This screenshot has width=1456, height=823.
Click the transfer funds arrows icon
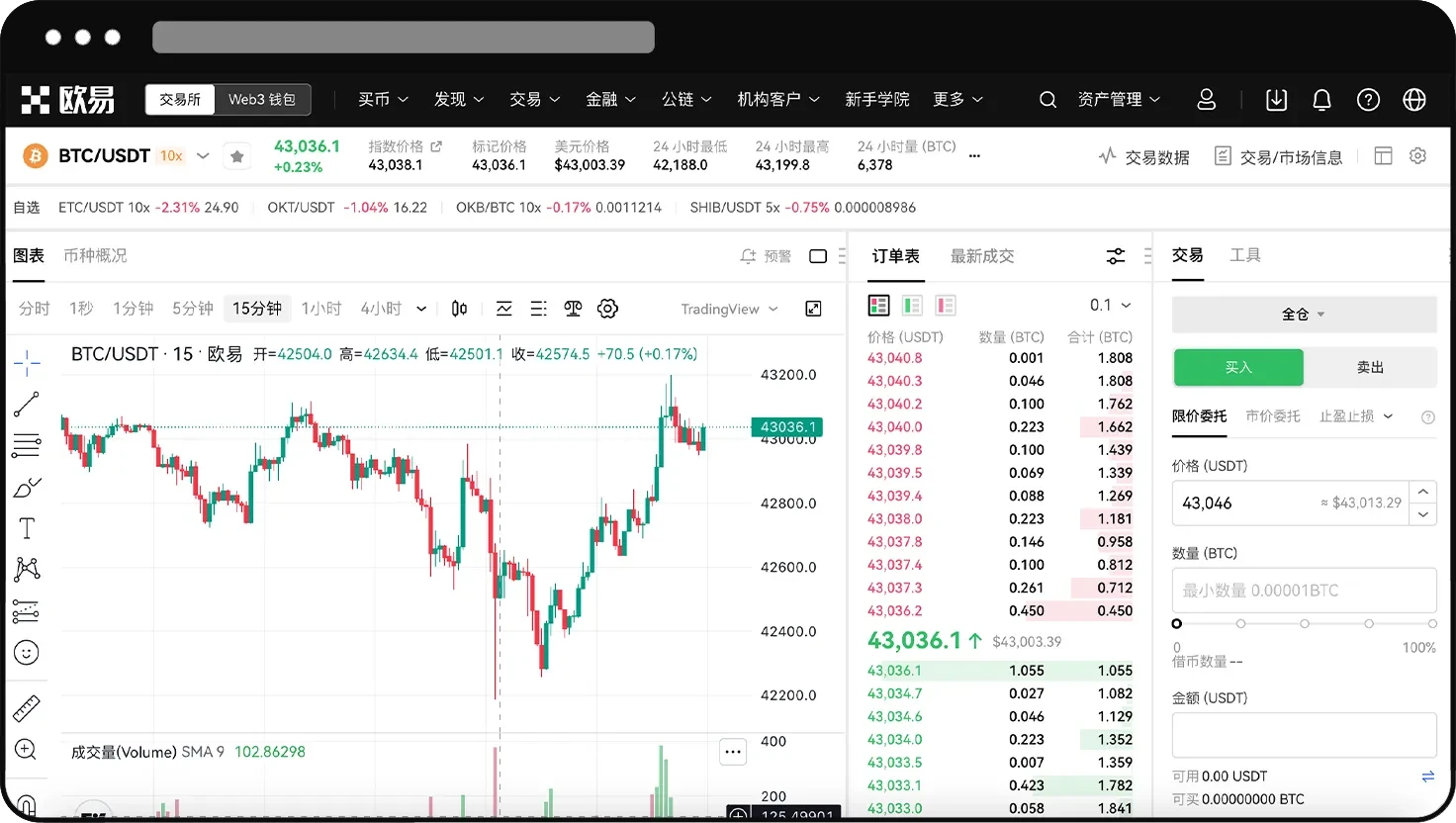[x=1428, y=777]
